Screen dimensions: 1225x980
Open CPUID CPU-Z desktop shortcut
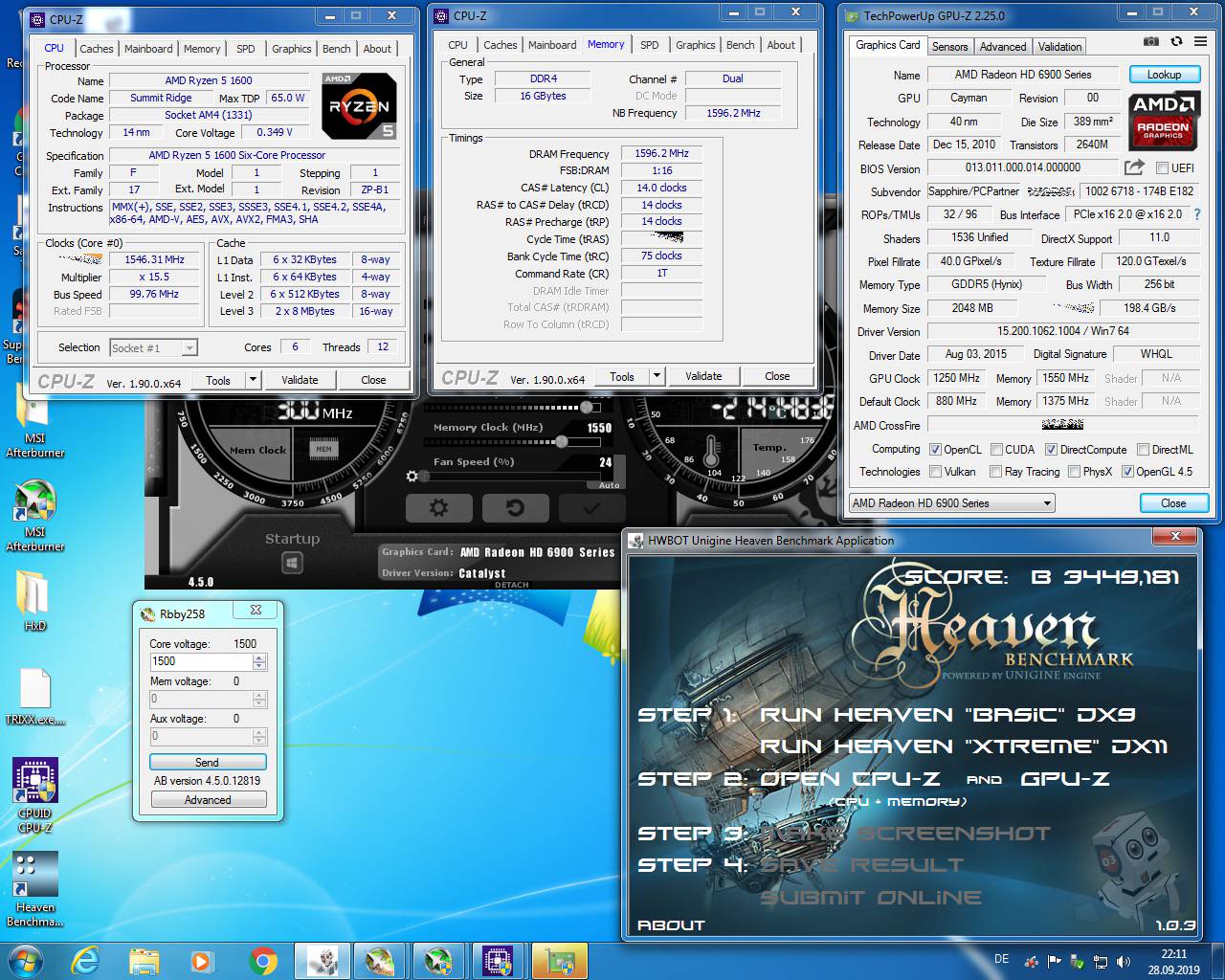pos(35,794)
